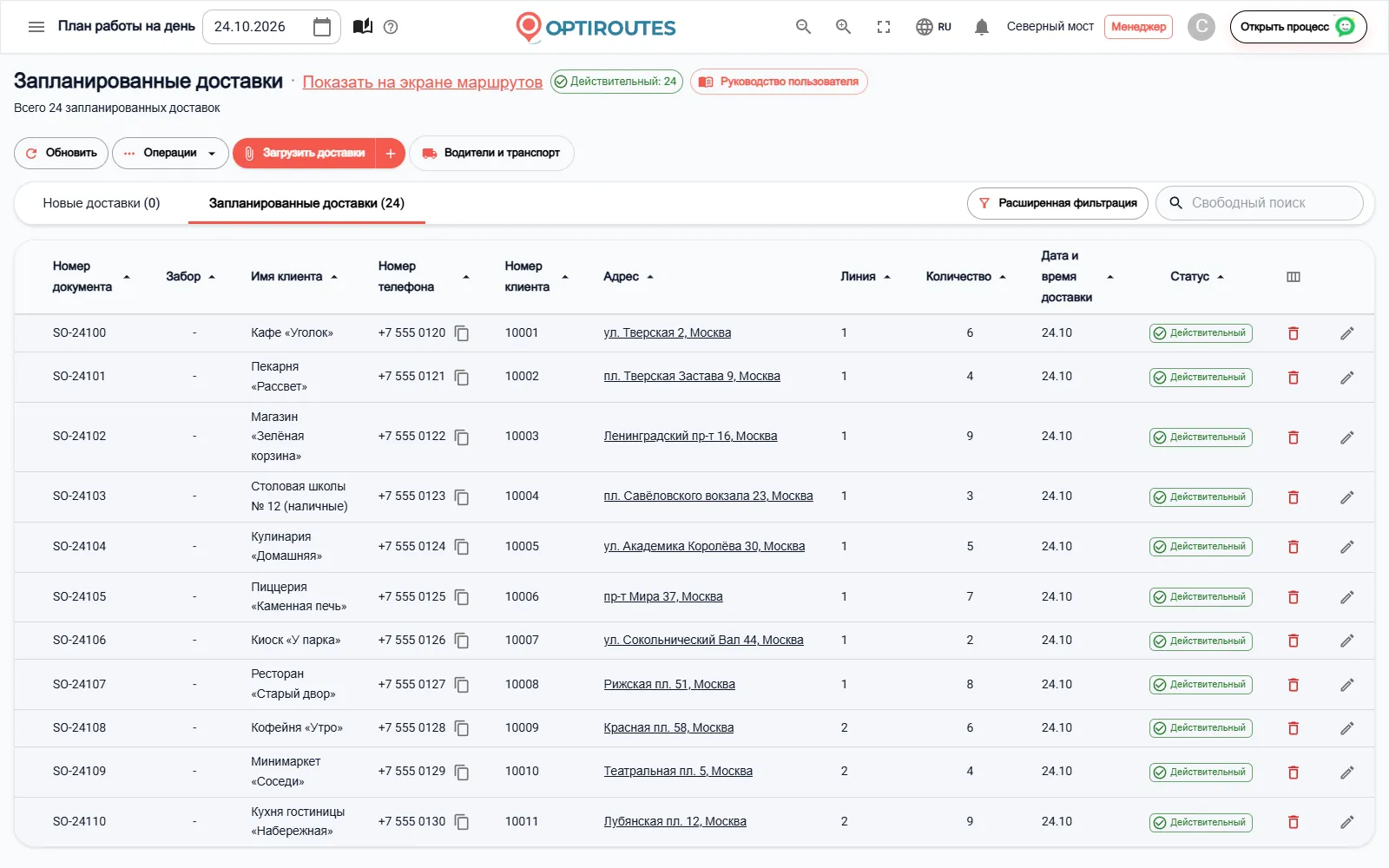The width and height of the screenshot is (1389, 868).
Task: Open the hamburger main menu
Action: click(36, 27)
